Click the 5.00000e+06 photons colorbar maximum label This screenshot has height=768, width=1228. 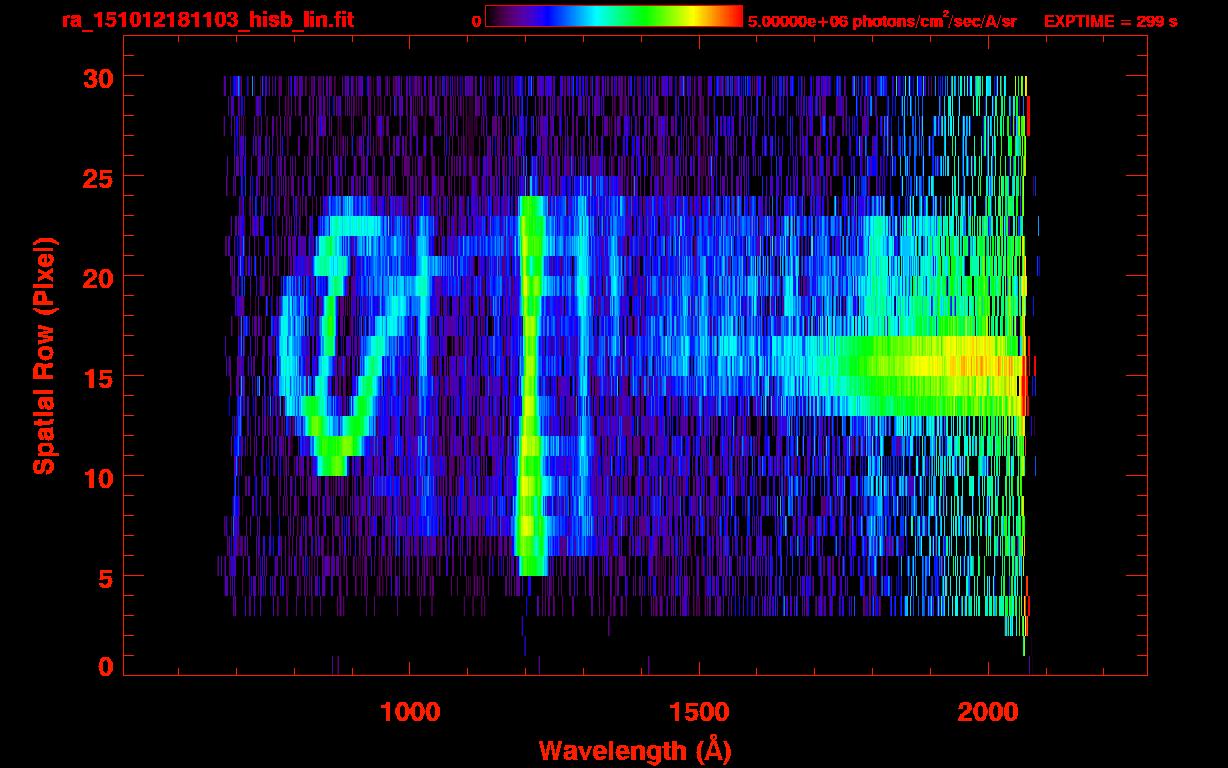point(882,19)
